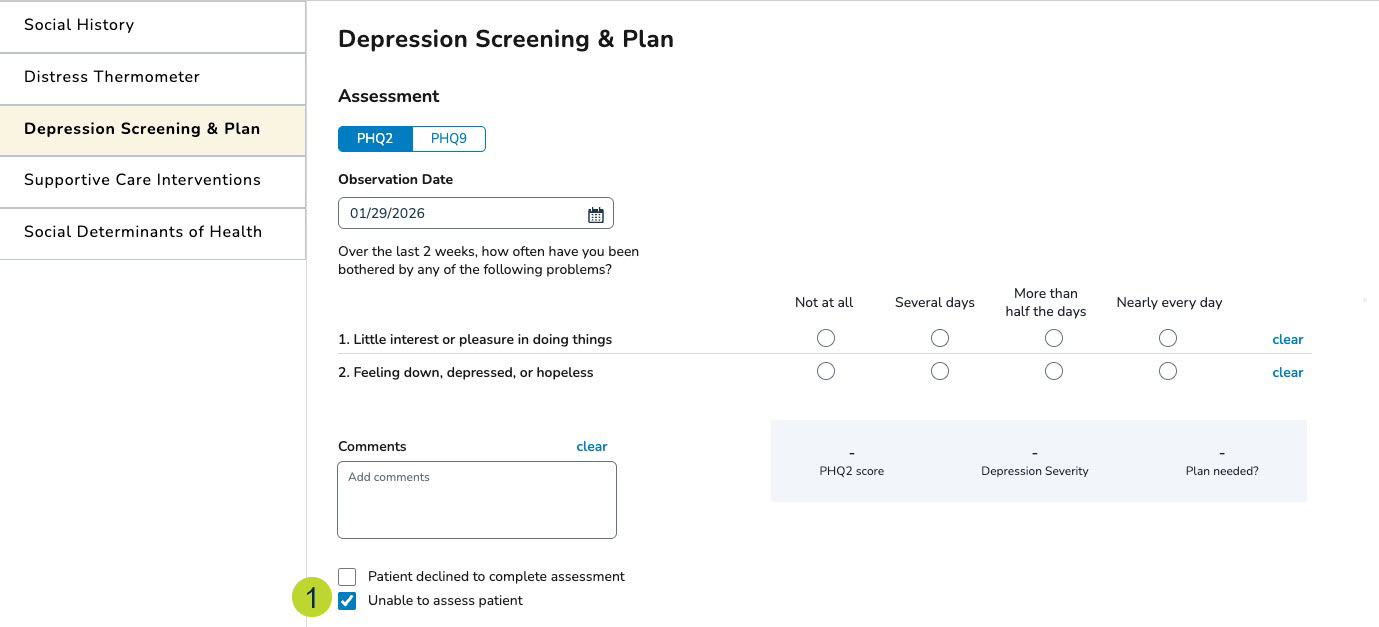Screen dimensions: 1379x627
Task: Select the PHQ2 assessment tab
Action: (x=375, y=139)
